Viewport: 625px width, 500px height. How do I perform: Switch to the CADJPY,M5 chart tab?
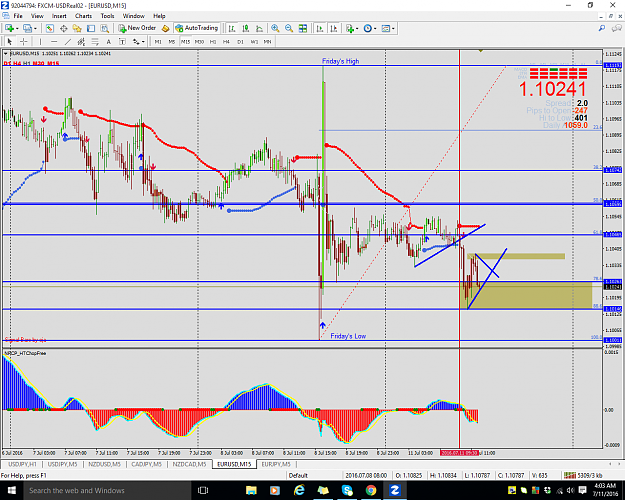click(x=146, y=464)
